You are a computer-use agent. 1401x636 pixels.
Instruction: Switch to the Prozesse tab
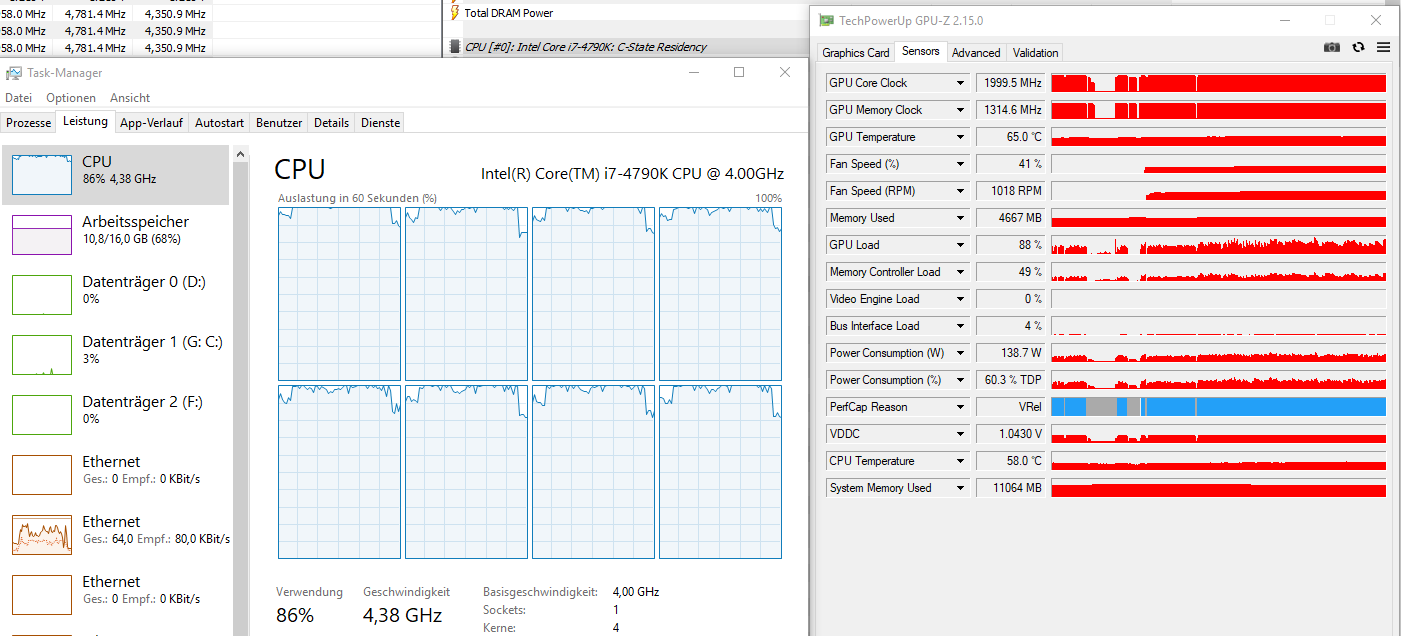[x=29, y=123]
